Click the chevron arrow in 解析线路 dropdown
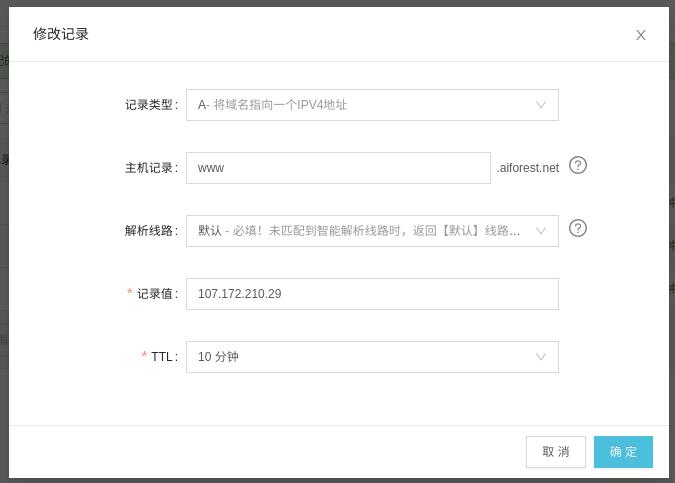This screenshot has width=675, height=483. click(541, 231)
